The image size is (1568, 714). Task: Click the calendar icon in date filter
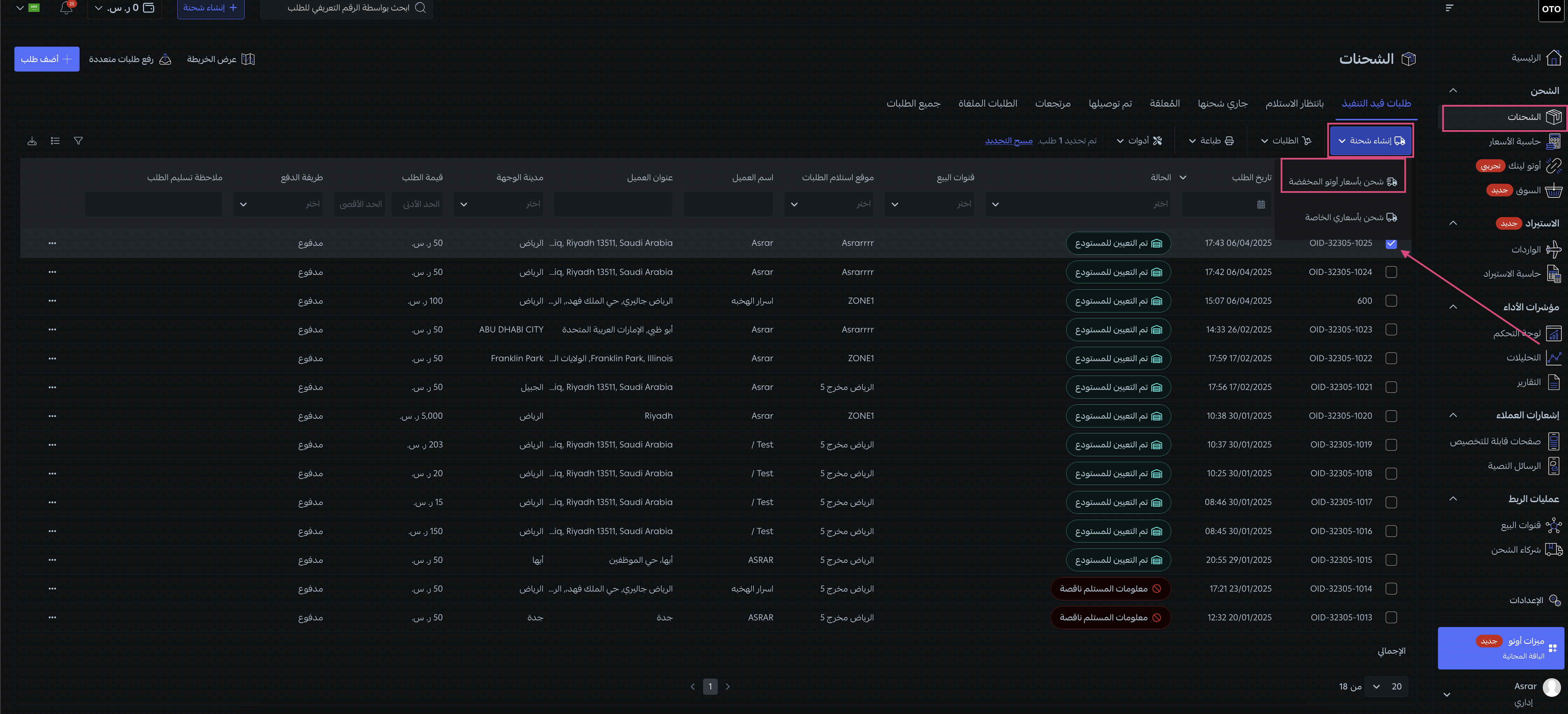[1261, 204]
